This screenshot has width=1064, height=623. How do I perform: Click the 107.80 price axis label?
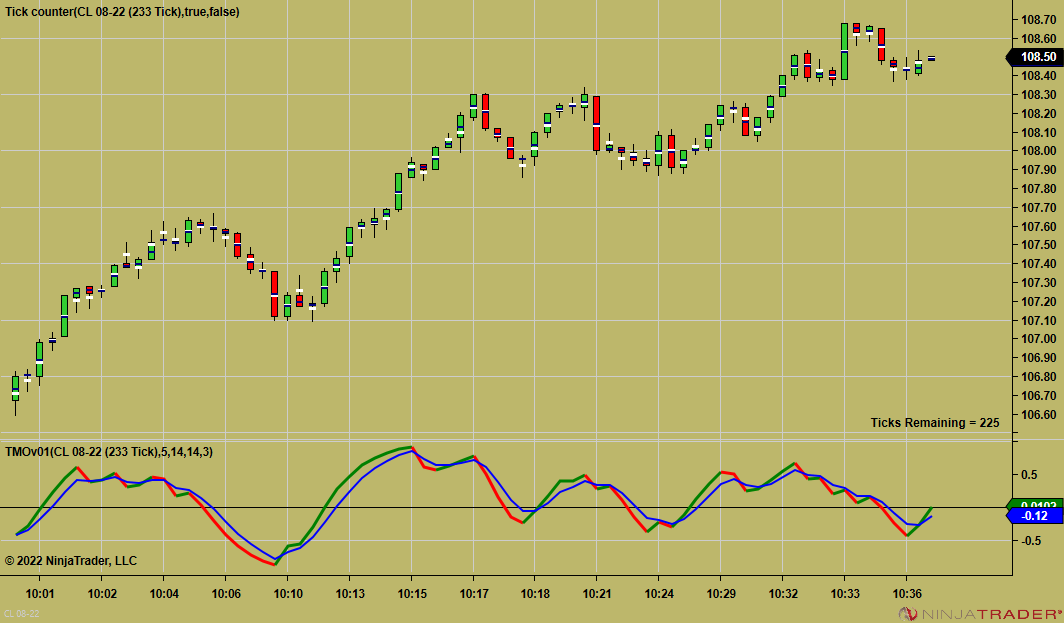pos(1038,189)
